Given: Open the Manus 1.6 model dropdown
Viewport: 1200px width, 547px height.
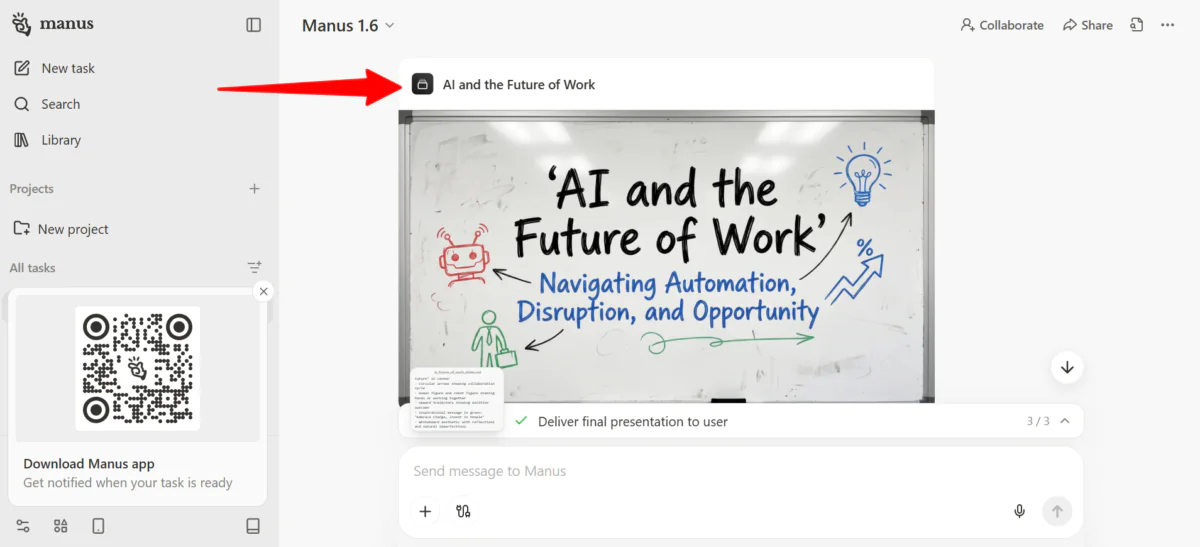Looking at the screenshot, I should coord(348,25).
